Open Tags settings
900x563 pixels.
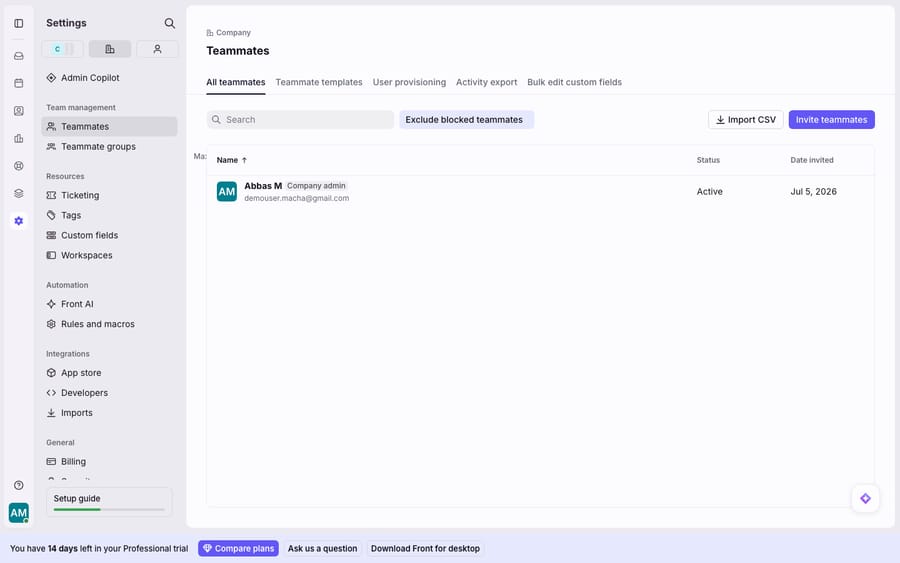coord(109,215)
